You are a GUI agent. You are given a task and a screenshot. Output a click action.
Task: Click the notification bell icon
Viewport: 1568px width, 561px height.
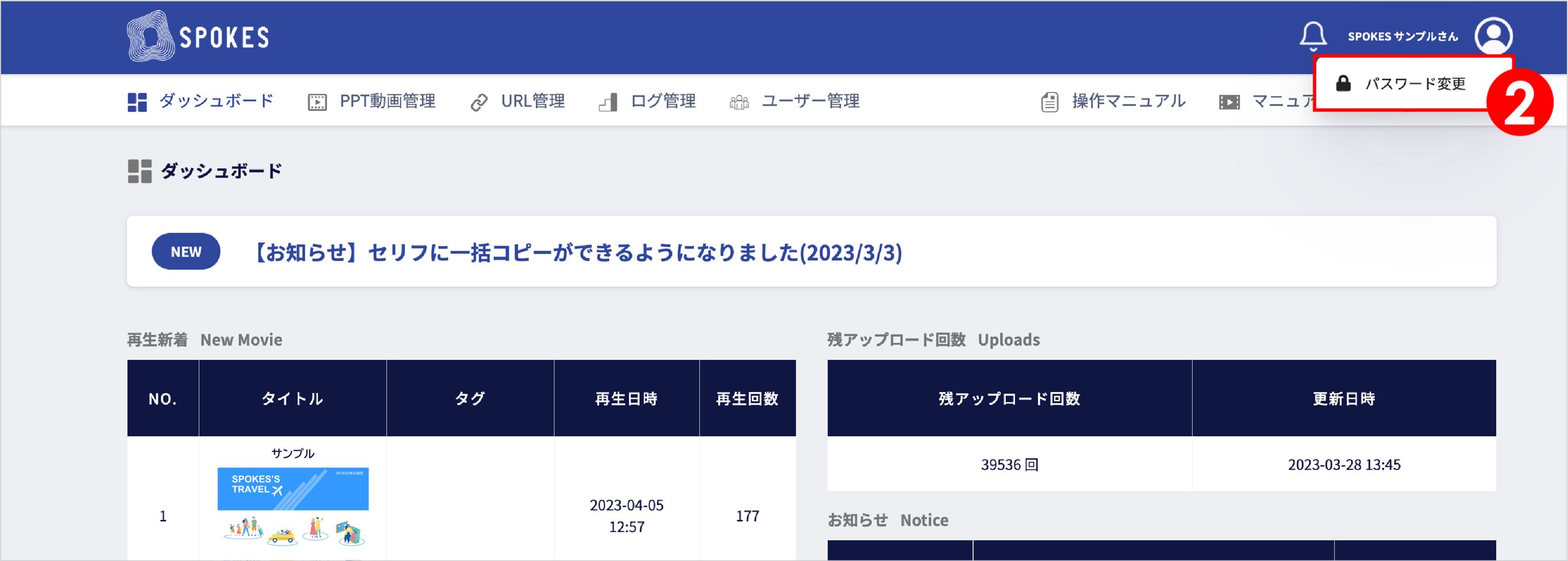(1313, 37)
